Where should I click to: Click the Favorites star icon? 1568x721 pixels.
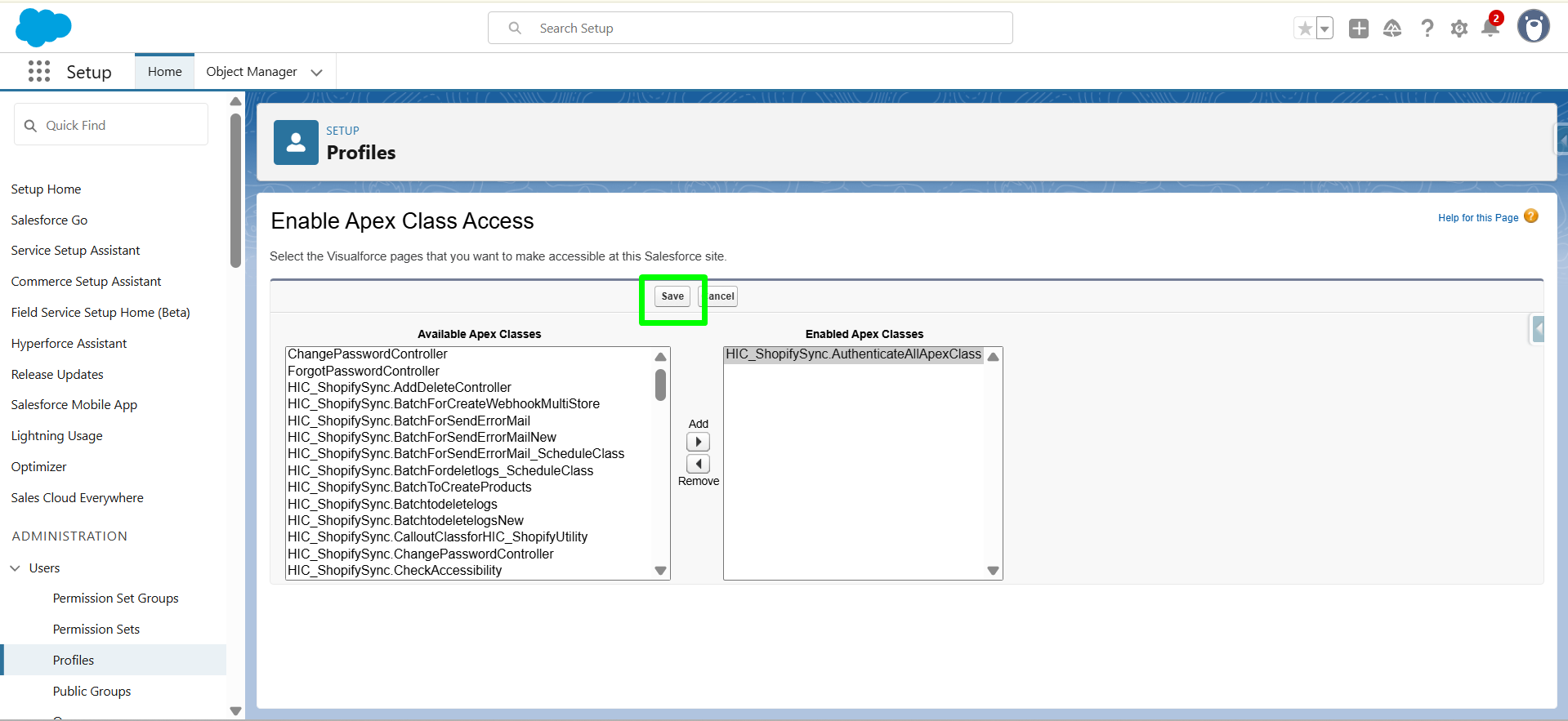pos(1305,29)
